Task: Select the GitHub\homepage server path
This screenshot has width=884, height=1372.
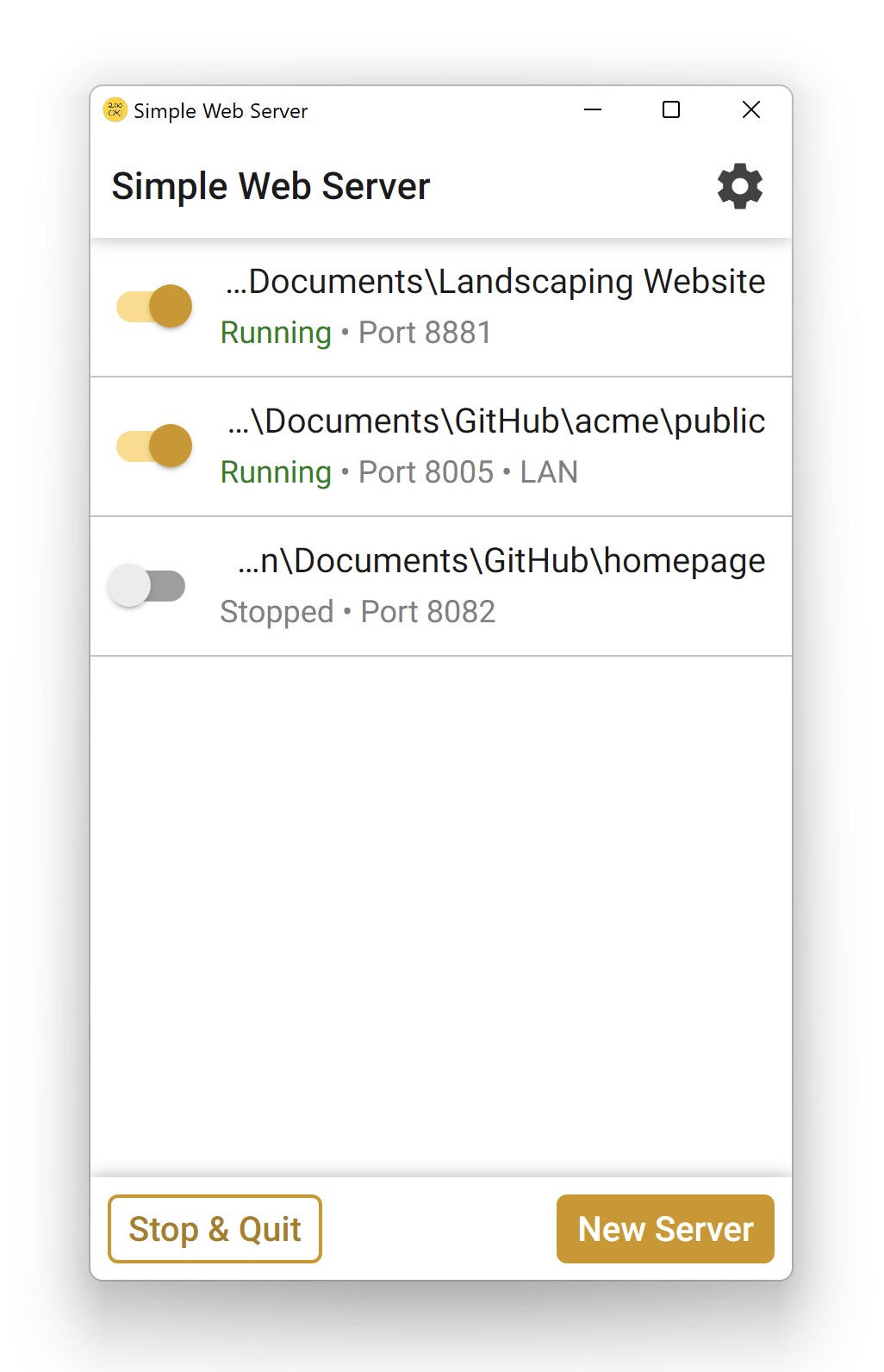Action: point(501,561)
